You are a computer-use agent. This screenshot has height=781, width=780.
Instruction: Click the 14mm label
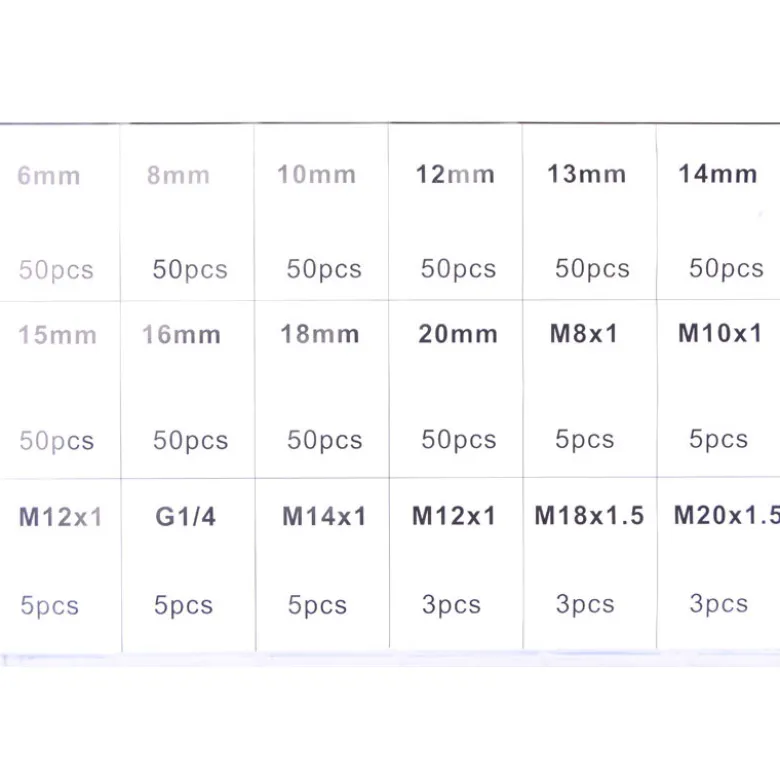pyautogui.click(x=718, y=174)
